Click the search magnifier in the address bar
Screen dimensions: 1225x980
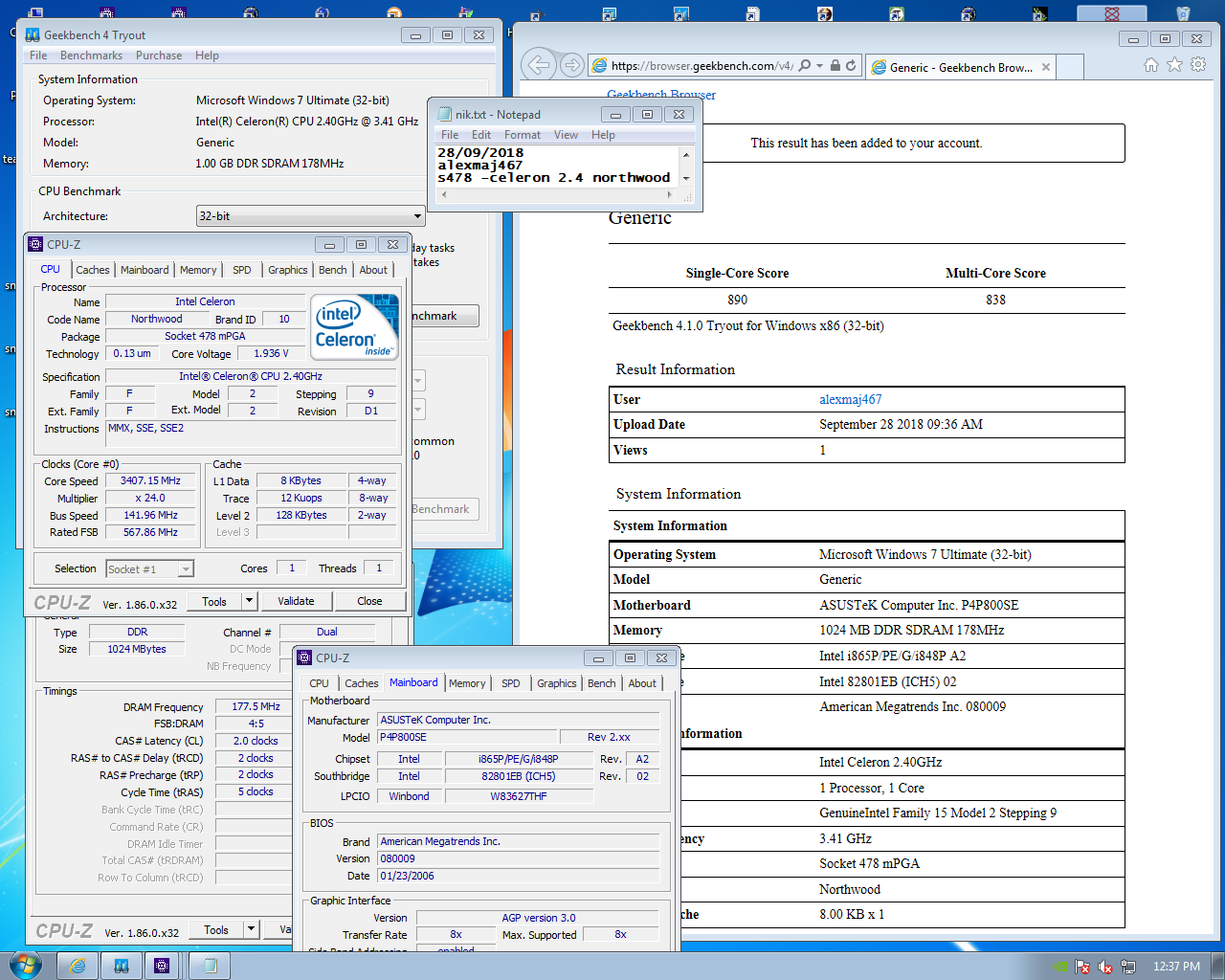point(805,66)
